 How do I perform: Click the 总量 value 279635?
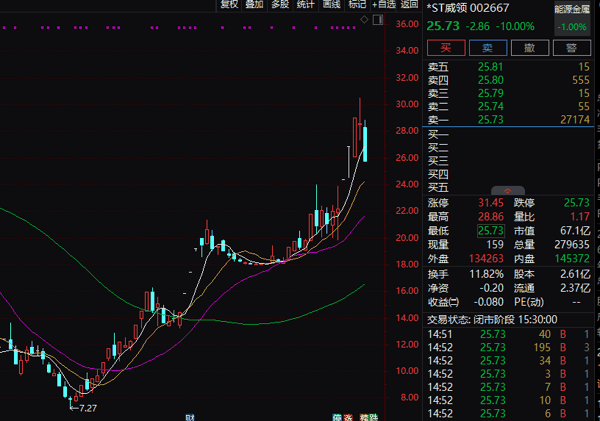coord(572,245)
